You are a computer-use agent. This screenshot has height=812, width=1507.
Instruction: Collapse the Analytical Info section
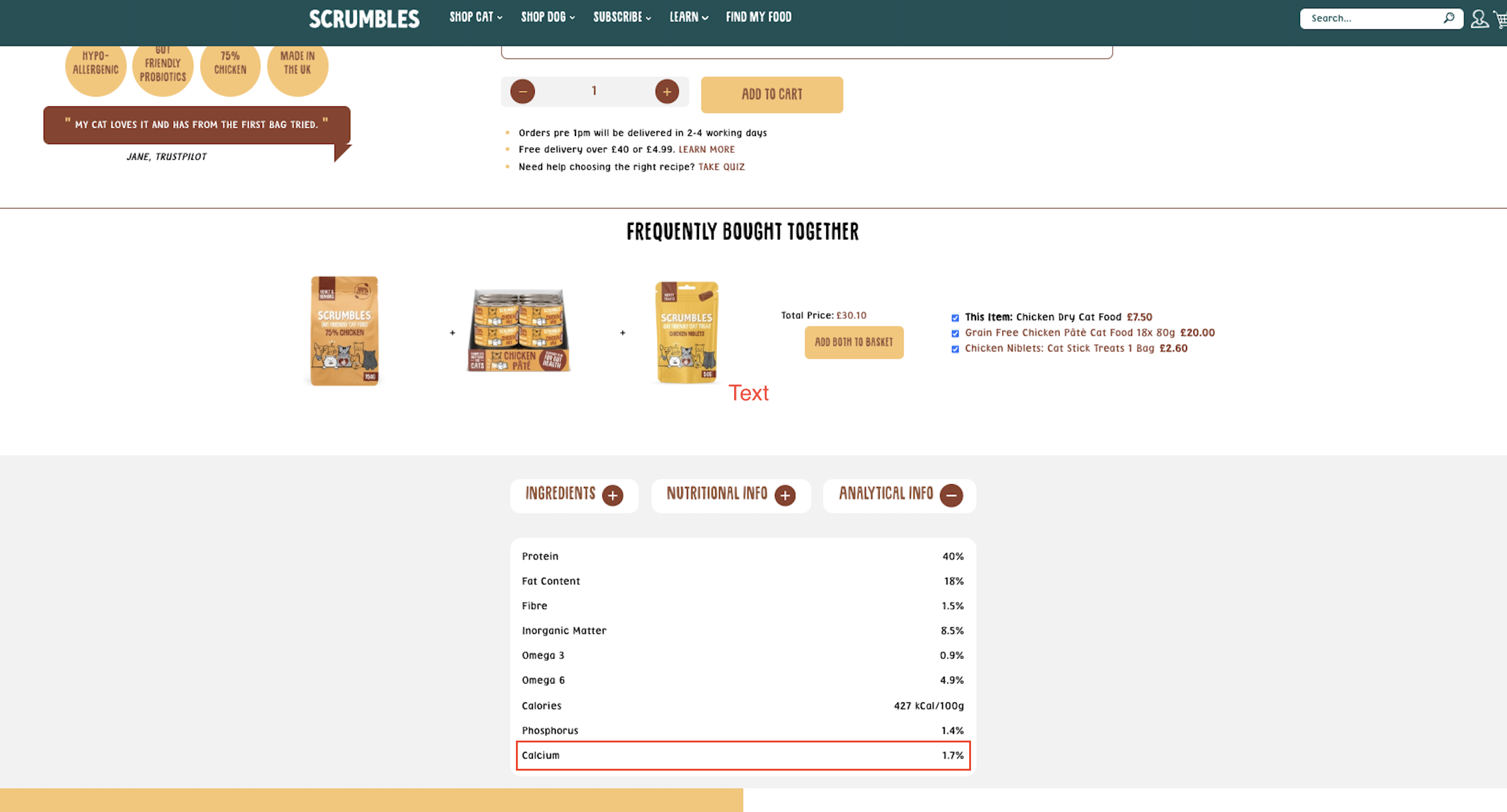[x=951, y=496]
